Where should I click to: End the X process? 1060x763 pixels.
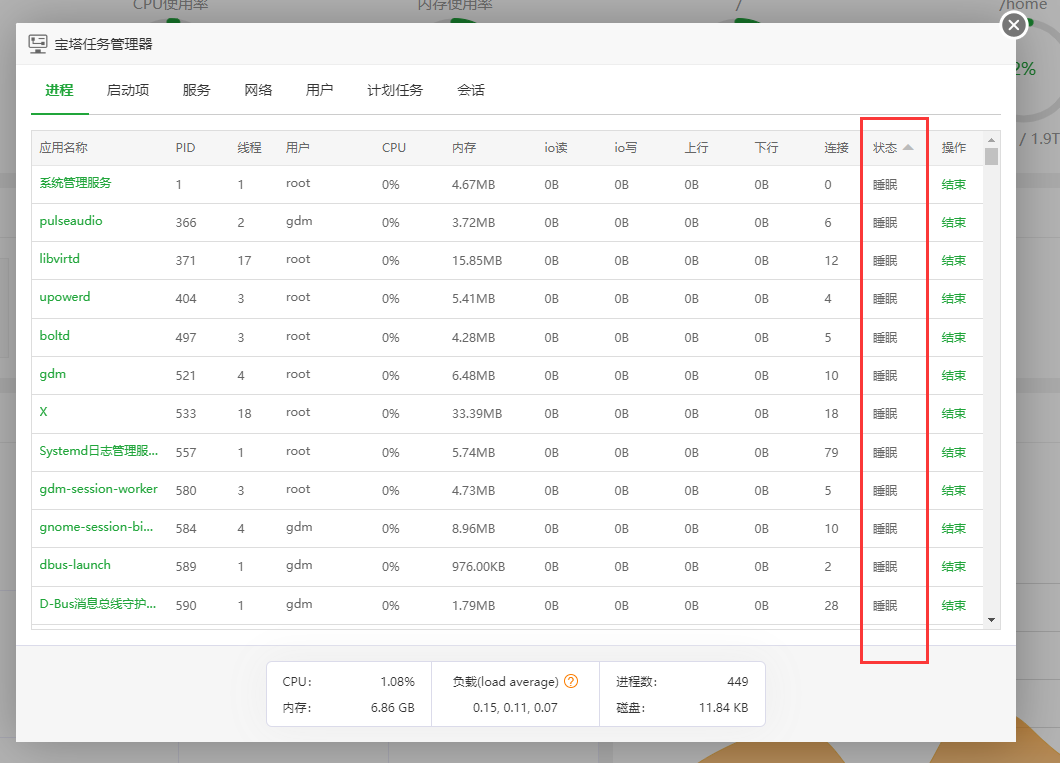tap(953, 414)
